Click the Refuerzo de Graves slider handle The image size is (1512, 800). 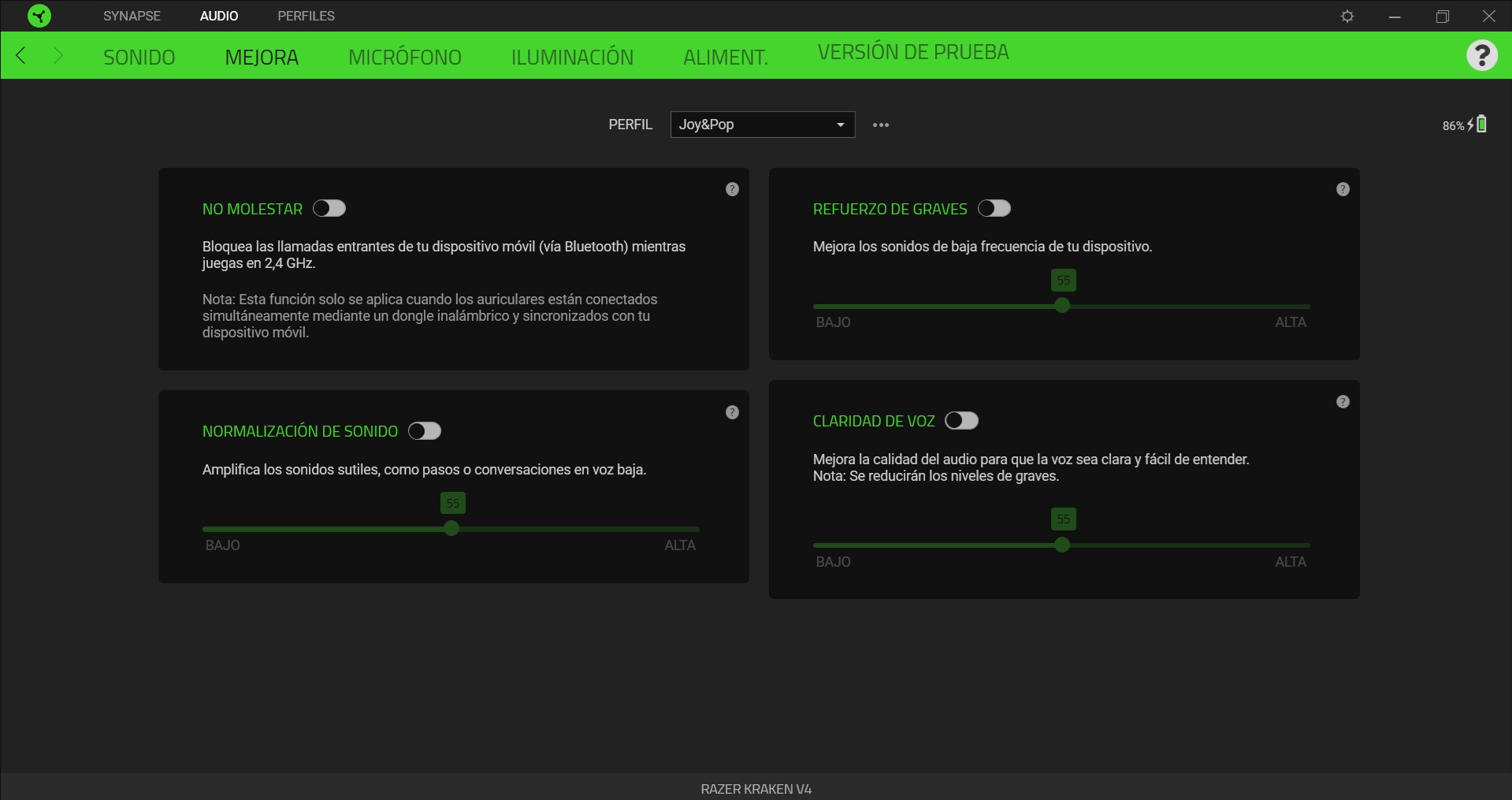(1062, 306)
